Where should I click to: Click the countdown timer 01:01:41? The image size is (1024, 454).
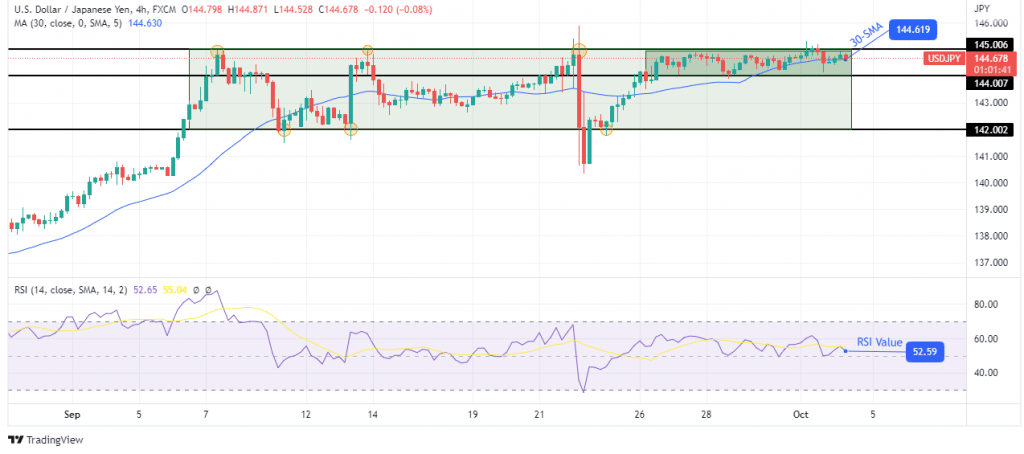(990, 69)
